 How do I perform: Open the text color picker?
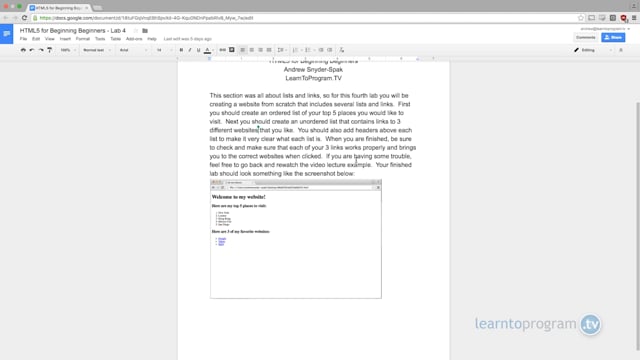click(x=207, y=50)
